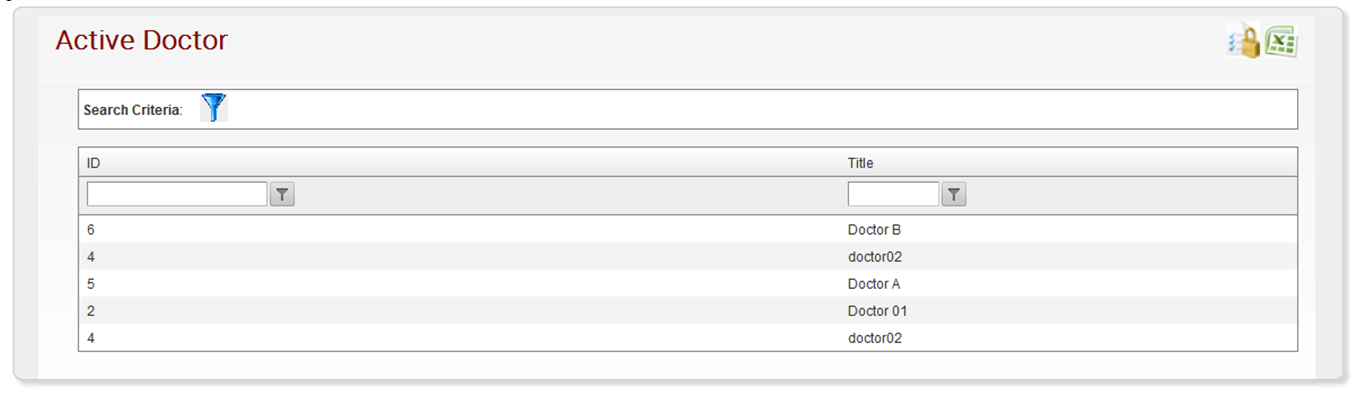Viewport: 1357px width, 397px height.
Task: Click the padlock checklist permissions icon
Action: 1244,41
